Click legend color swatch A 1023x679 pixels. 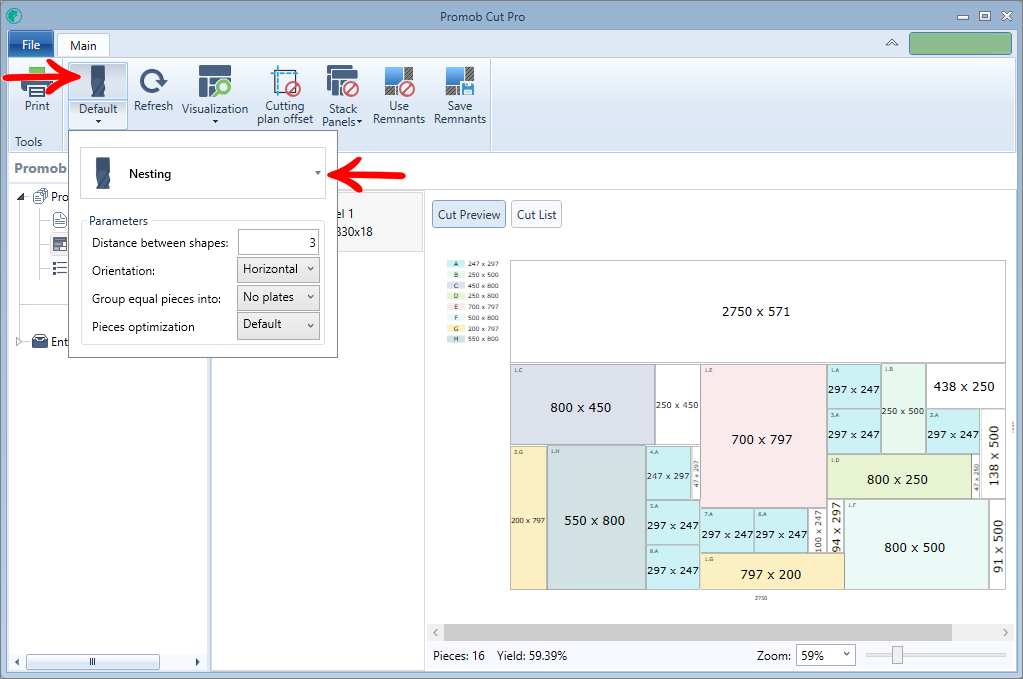click(455, 264)
